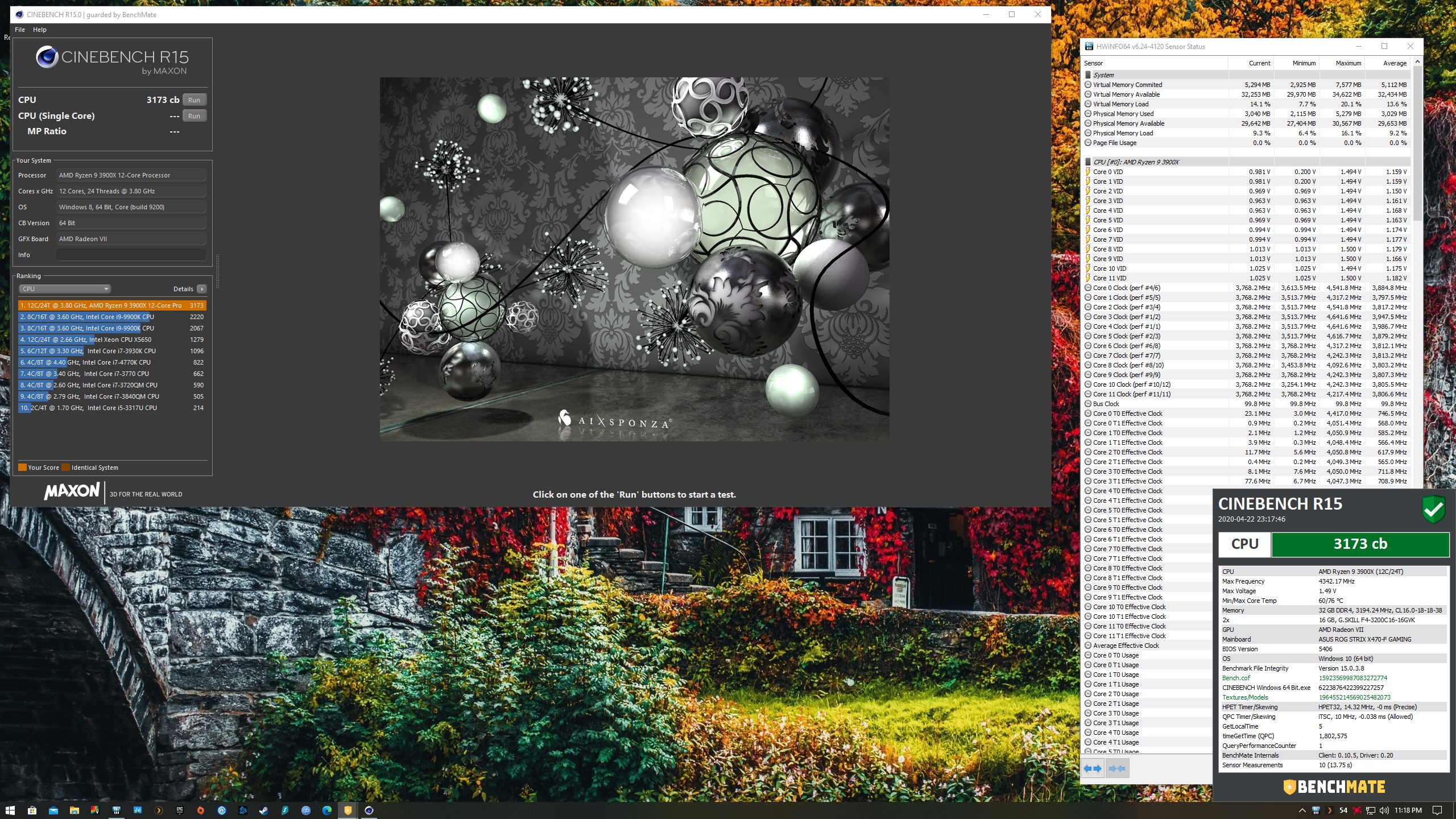
Task: Select ranking row Intel Core i7-4770K
Action: [112, 362]
